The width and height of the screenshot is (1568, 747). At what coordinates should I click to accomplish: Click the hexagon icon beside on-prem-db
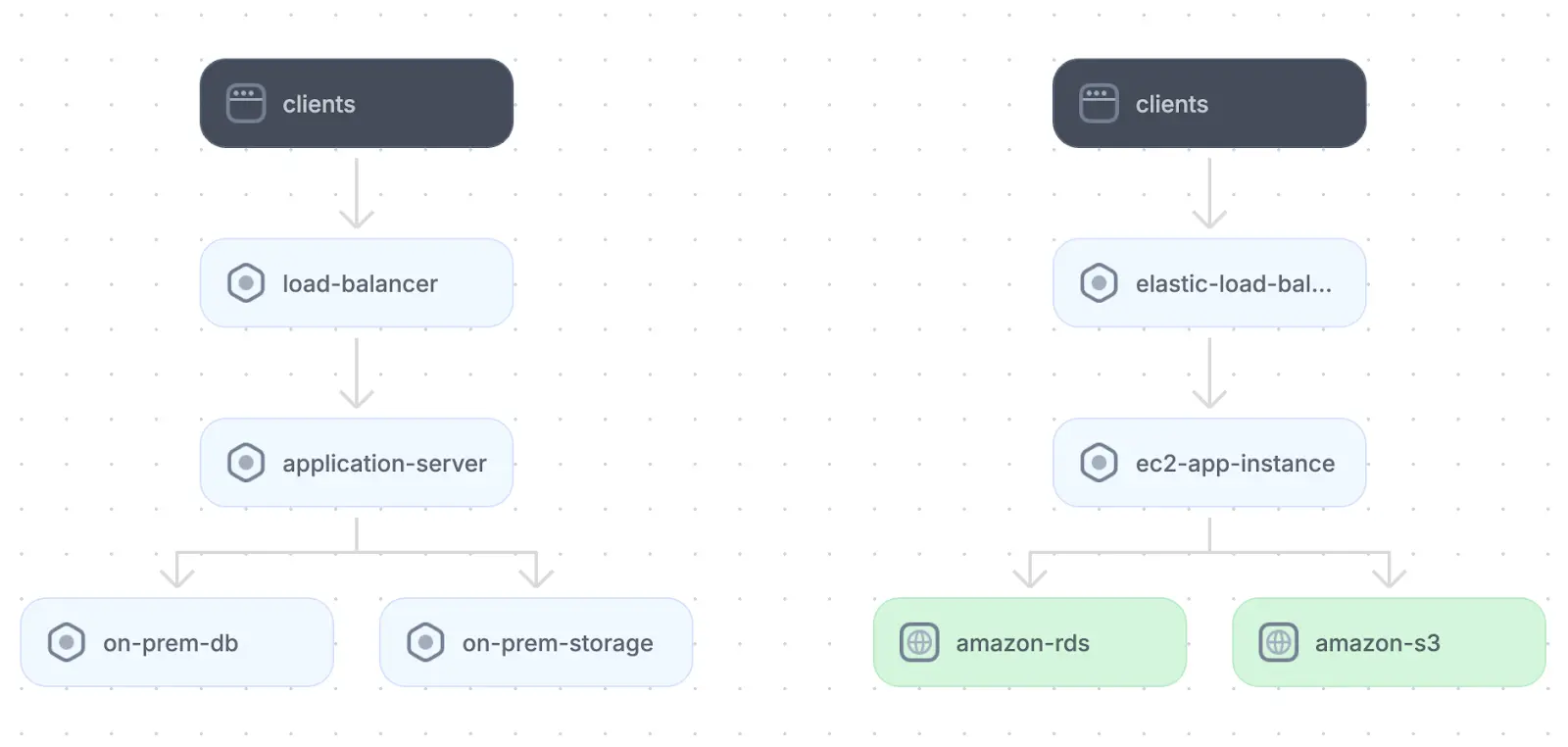pos(67,642)
